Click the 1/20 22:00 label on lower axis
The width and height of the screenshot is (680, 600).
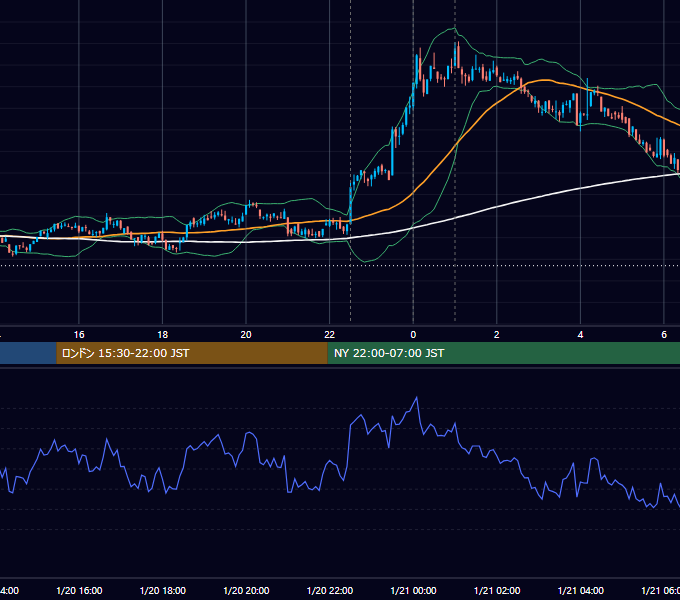coord(330,590)
